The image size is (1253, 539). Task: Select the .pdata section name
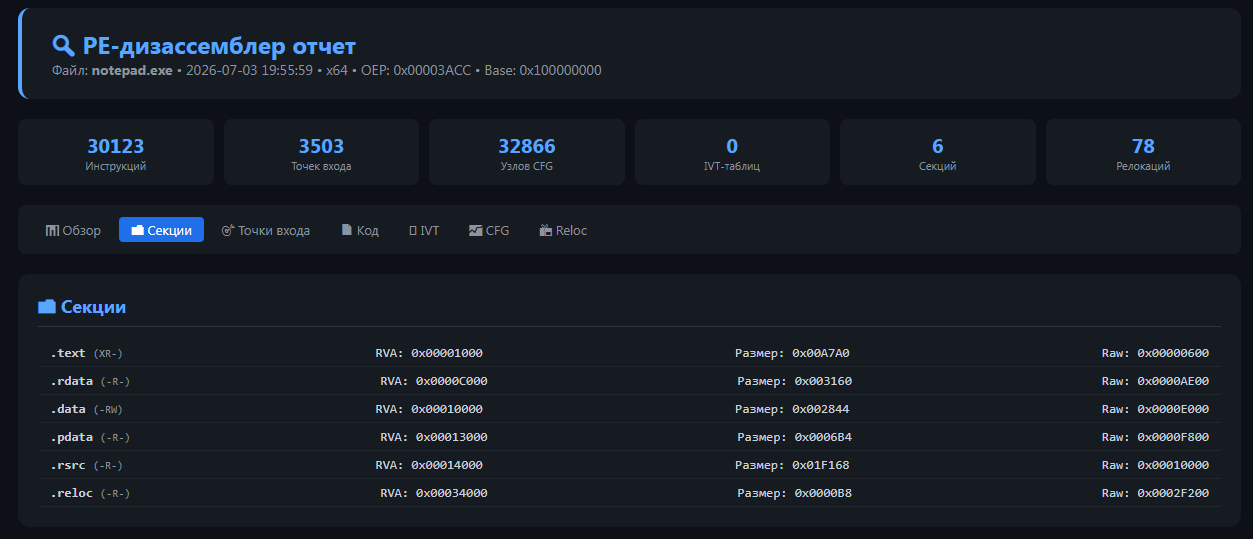[72, 437]
